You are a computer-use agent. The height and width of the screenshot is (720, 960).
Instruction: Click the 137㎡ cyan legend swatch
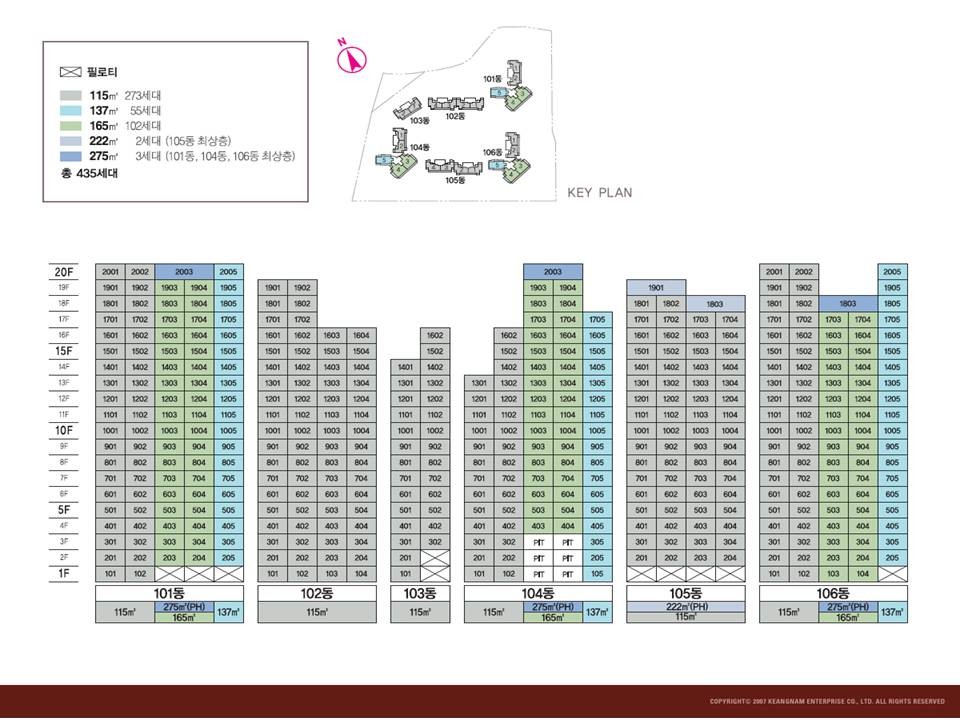[71, 110]
